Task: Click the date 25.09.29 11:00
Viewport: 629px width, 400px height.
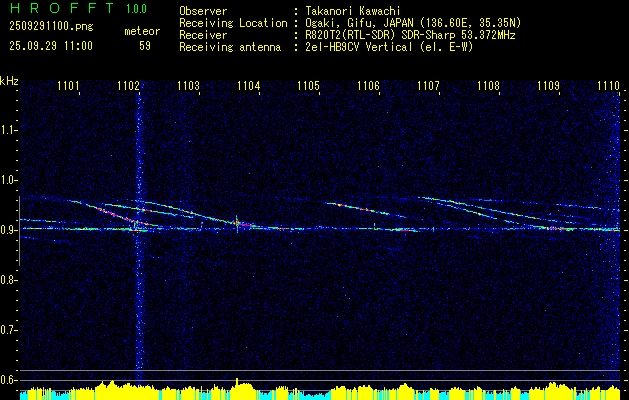Action: pos(51,46)
